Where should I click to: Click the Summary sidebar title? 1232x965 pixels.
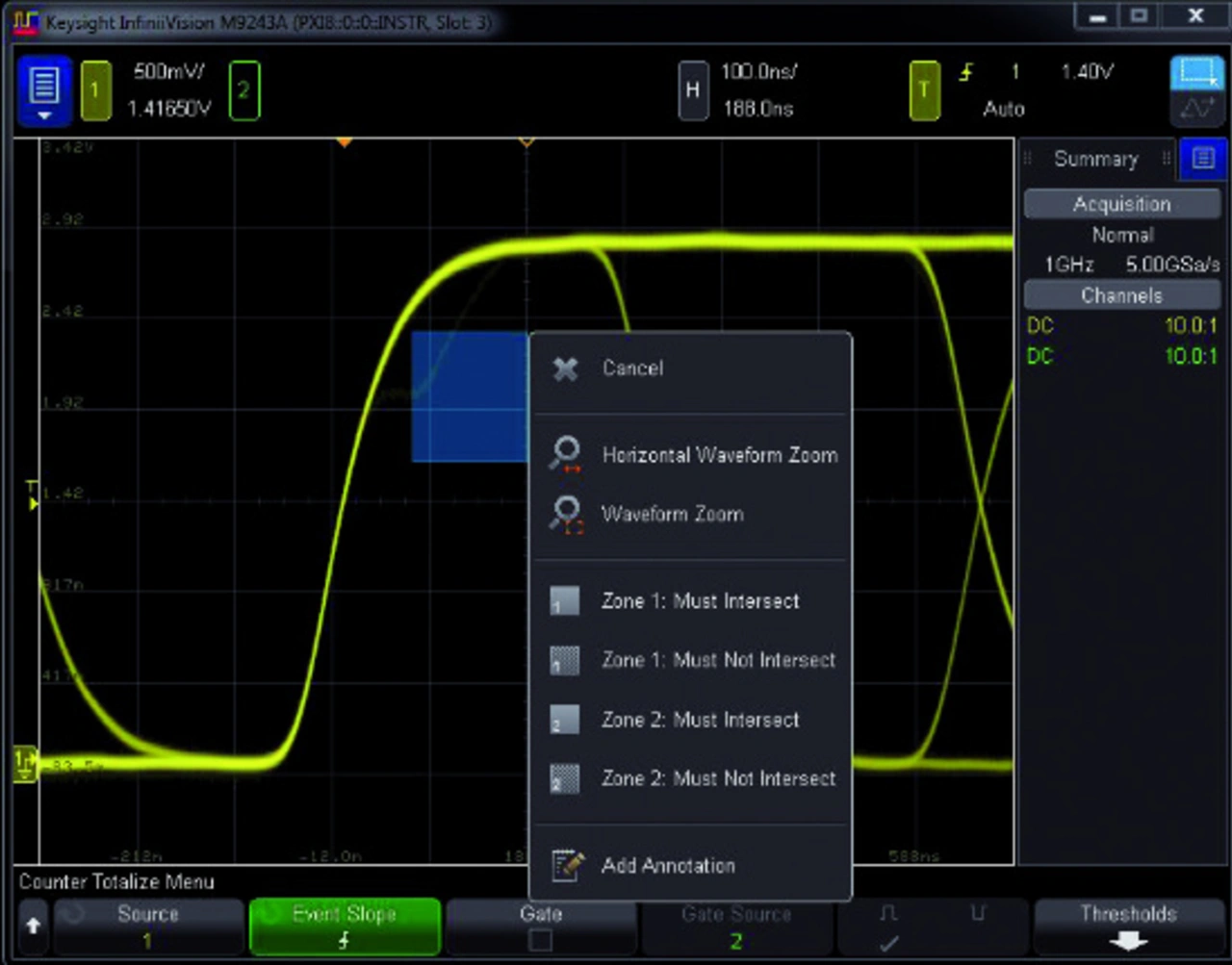1095,159
